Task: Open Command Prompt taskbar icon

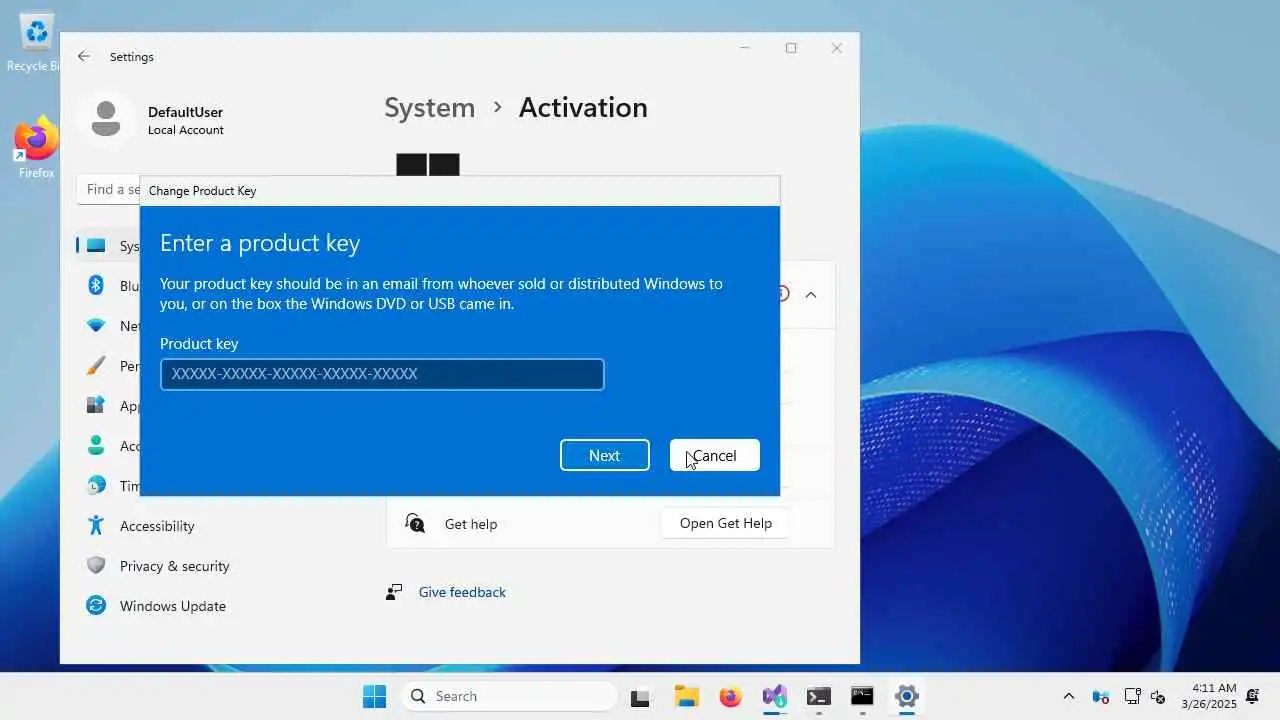Action: click(x=863, y=696)
